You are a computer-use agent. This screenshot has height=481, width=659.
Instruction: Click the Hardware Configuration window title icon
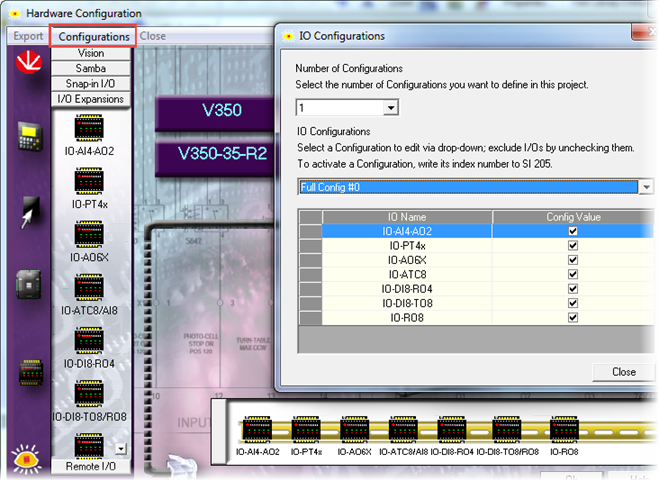coord(15,14)
